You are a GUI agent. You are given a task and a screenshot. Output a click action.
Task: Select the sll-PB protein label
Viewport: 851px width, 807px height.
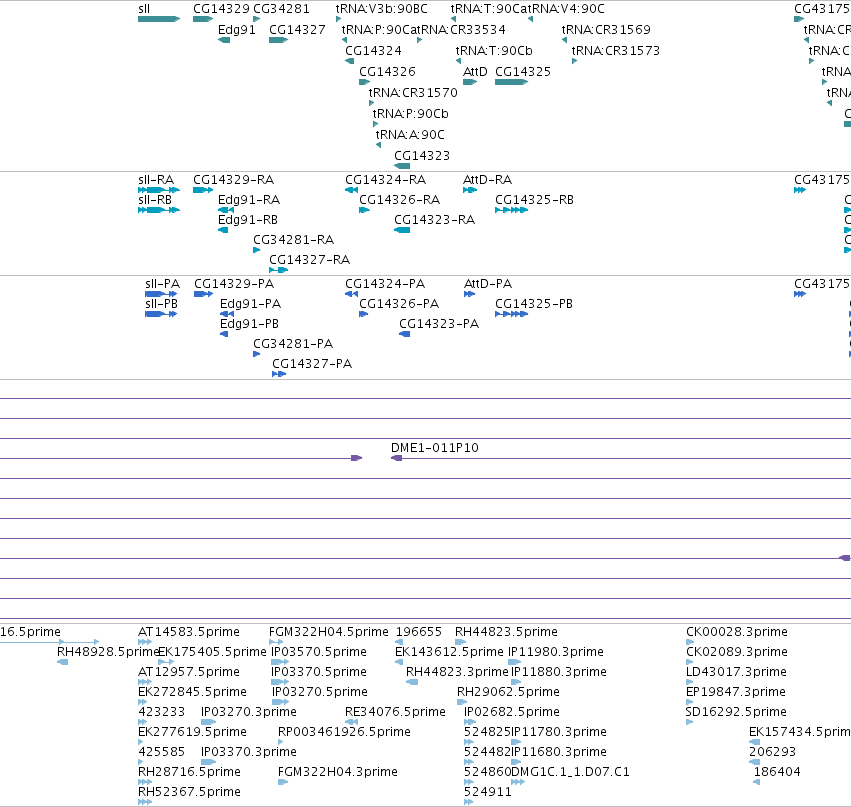click(x=161, y=304)
